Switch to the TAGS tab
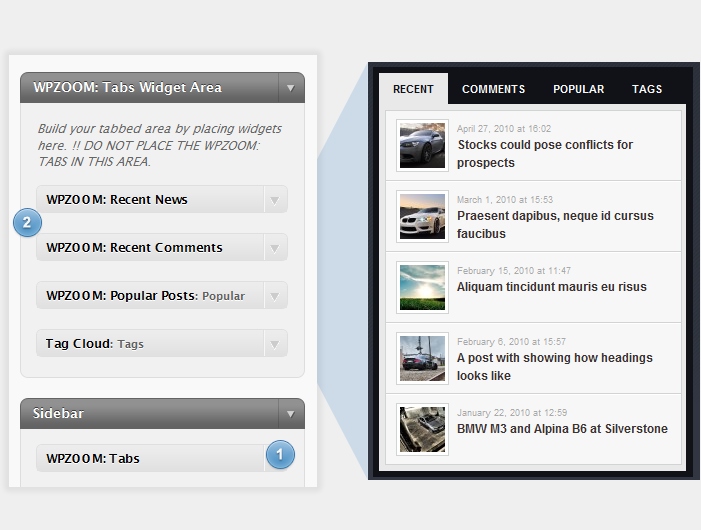The width and height of the screenshot is (701, 530). tap(647, 89)
